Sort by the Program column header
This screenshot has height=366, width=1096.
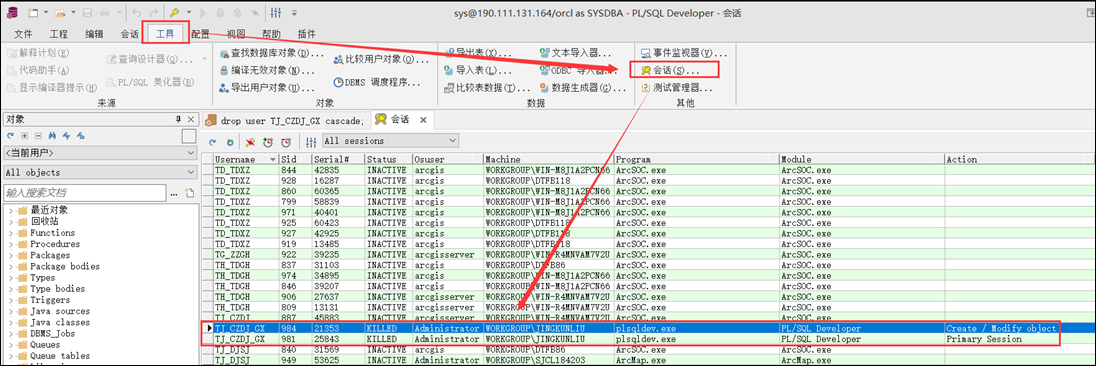[696, 159]
